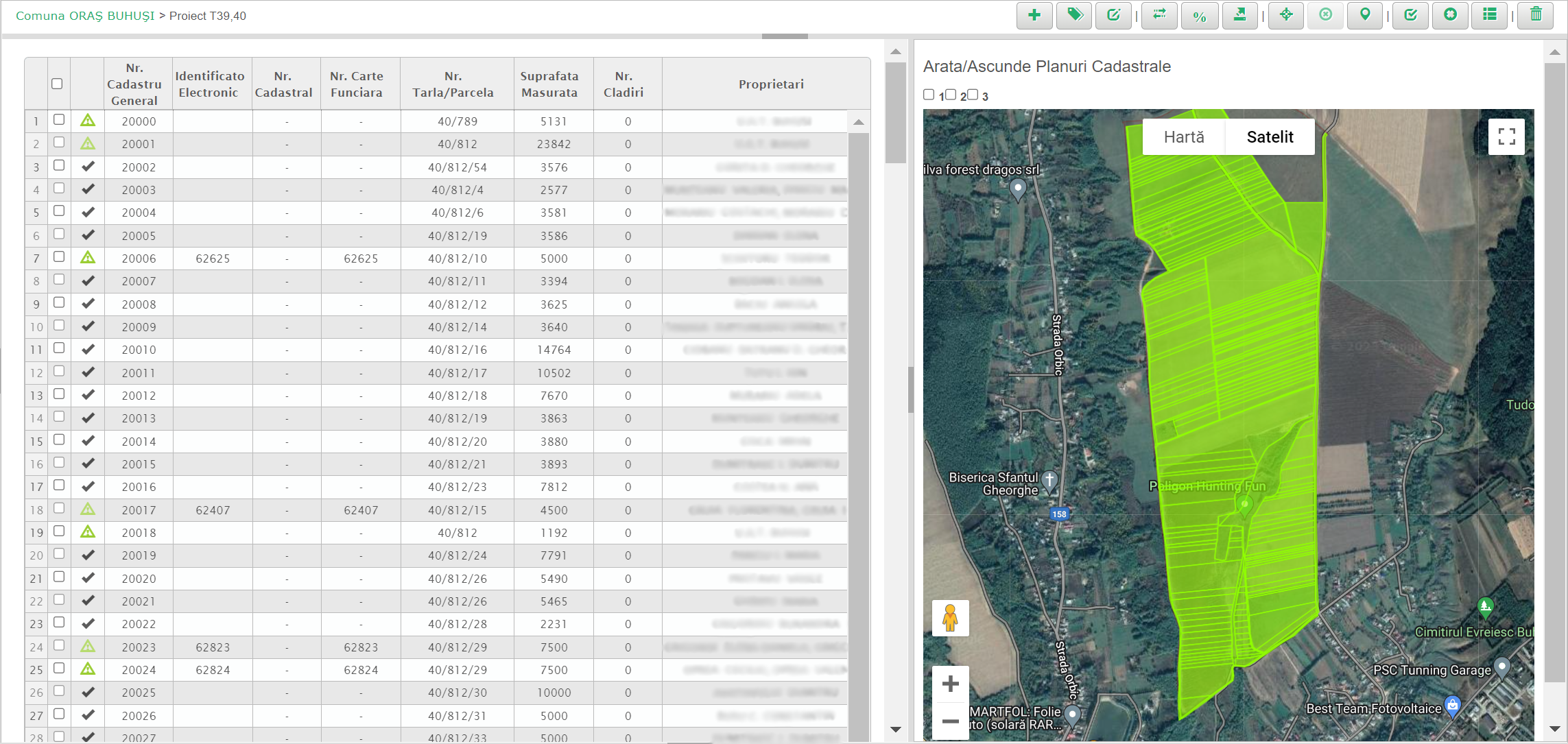Enable cadastral plan checkbox 1
Screen dimensions: 1568x744
pyautogui.click(x=929, y=95)
